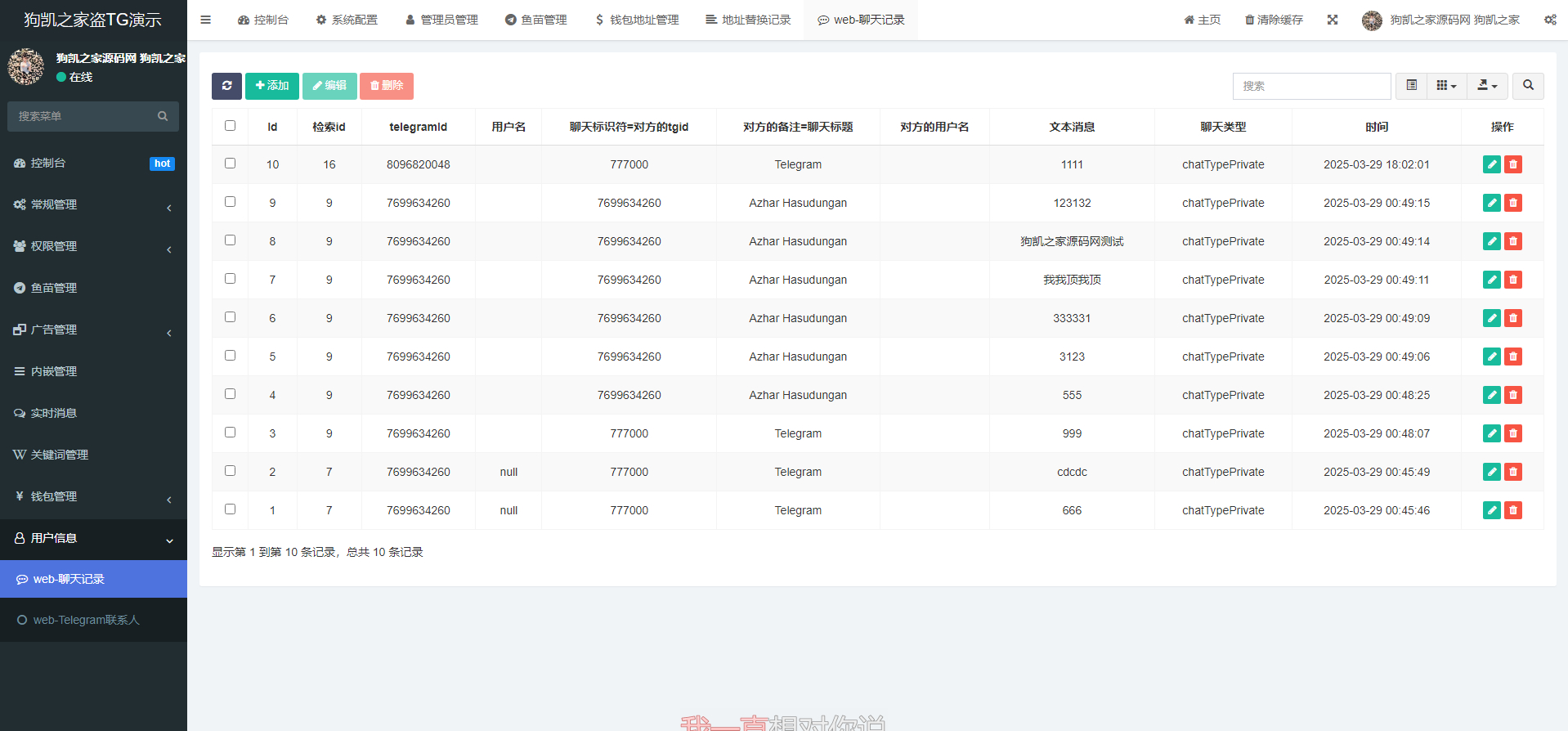Click the 清除缓存 link in the header

(1274, 20)
